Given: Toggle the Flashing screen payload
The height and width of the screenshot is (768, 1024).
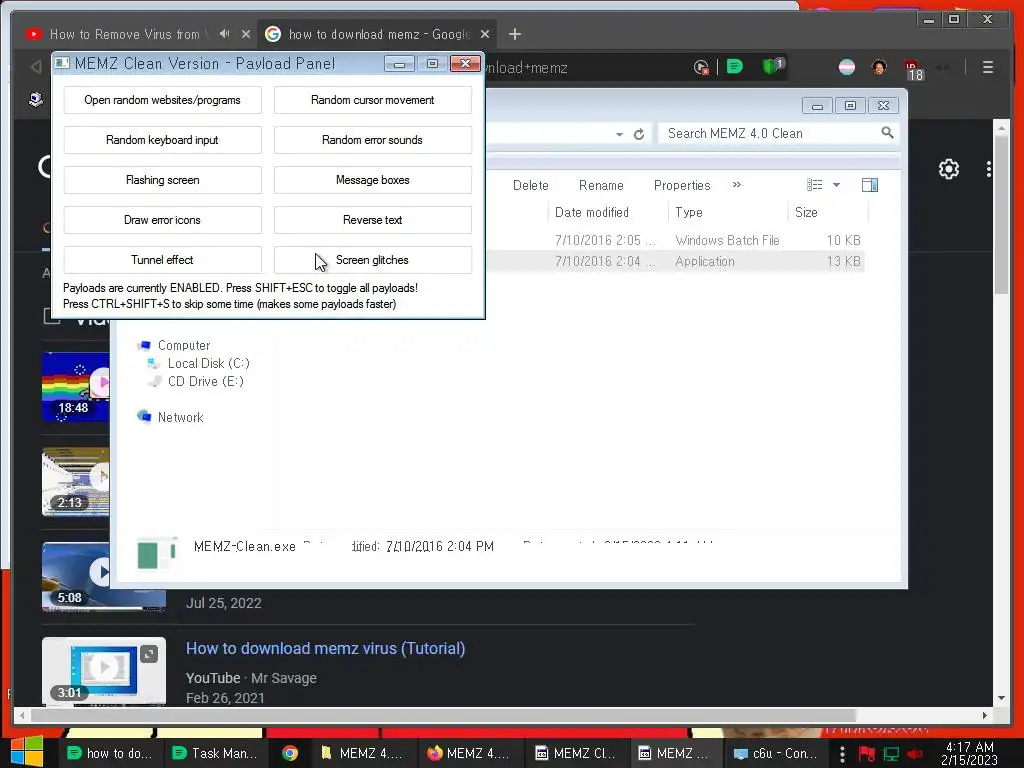Looking at the screenshot, I should pyautogui.click(x=163, y=180).
